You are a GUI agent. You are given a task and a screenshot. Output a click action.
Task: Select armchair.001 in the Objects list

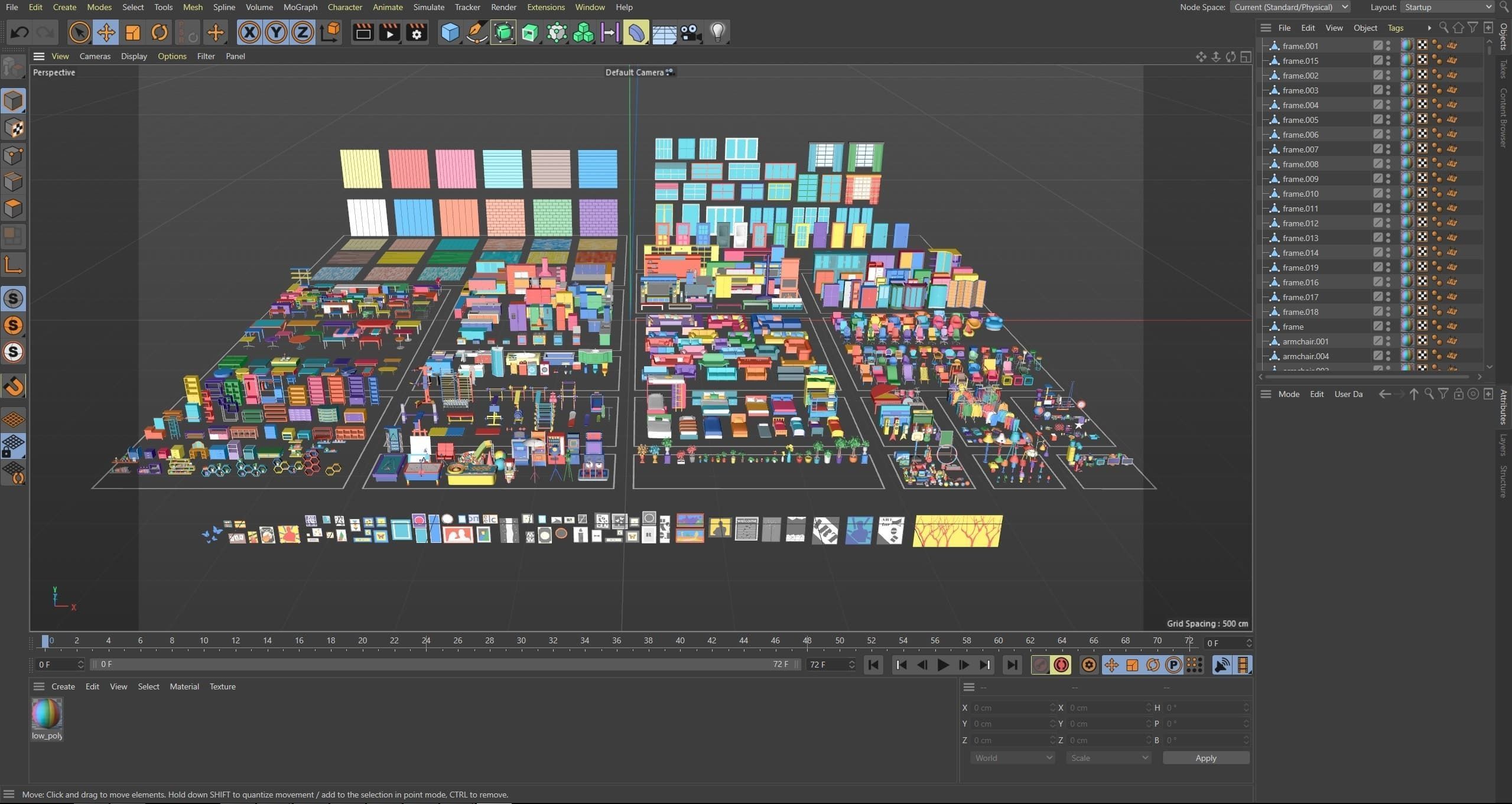pos(1305,341)
